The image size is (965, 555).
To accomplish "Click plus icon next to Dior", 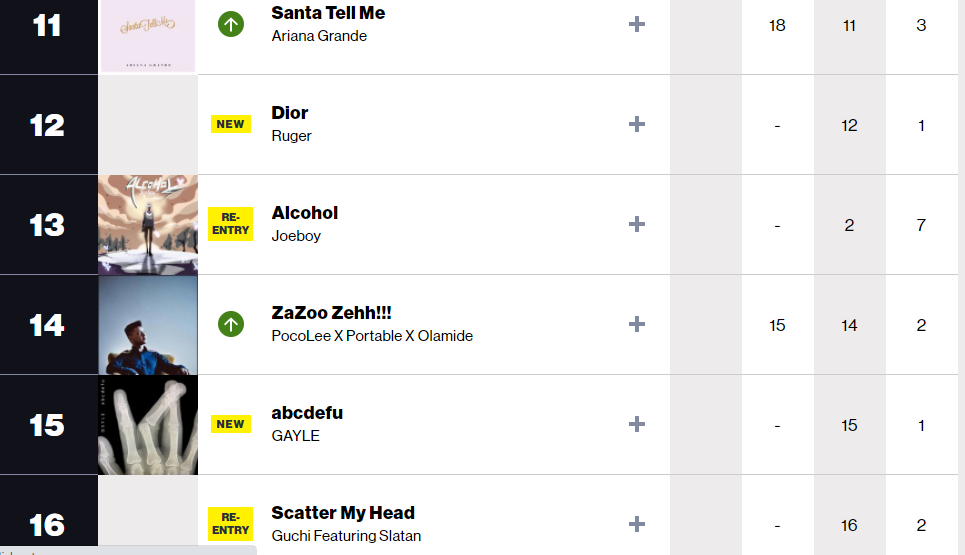I will pos(636,124).
